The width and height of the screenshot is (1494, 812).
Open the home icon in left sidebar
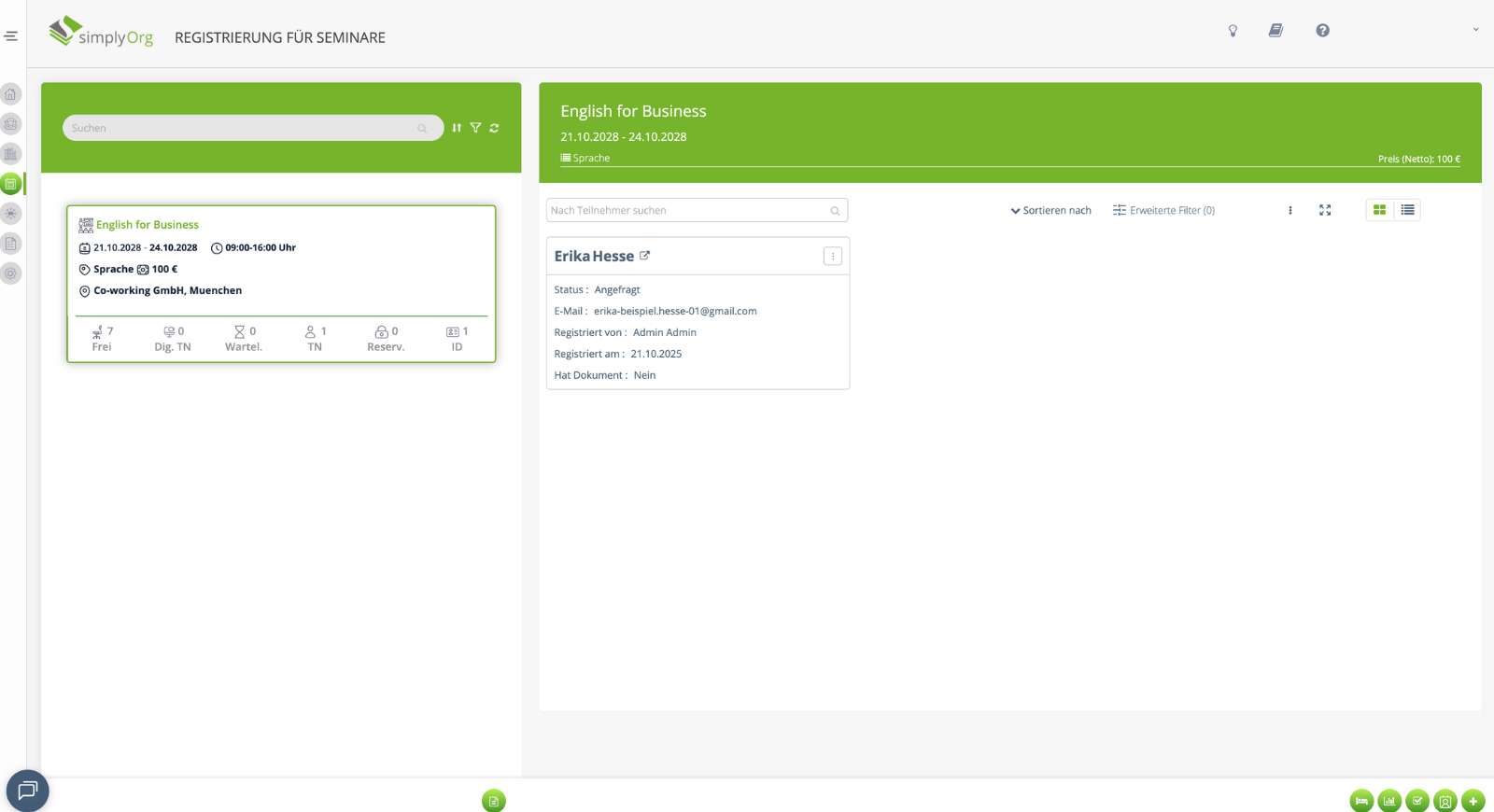coord(10,94)
